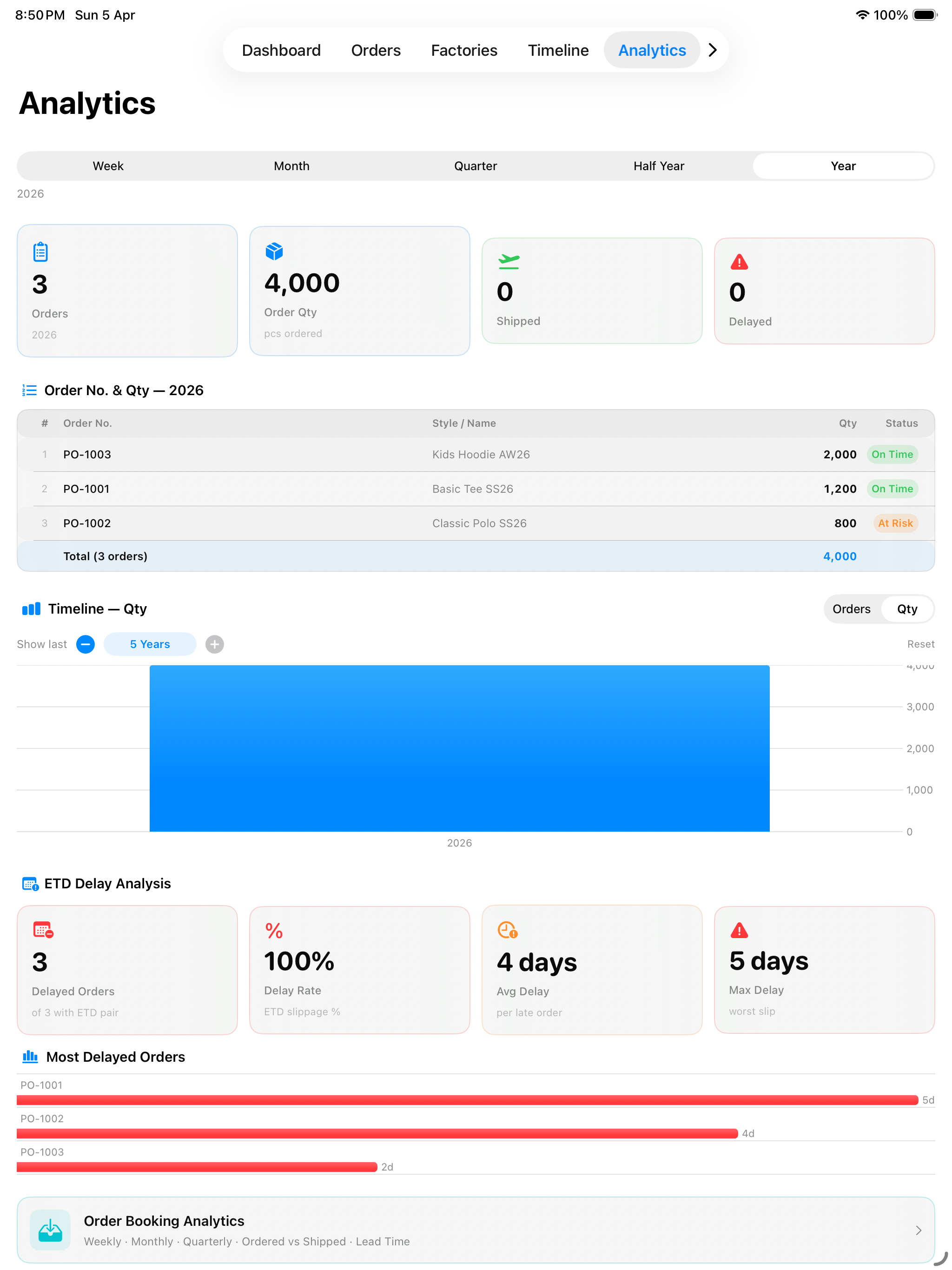Tap the Basic Tee SS26 style name
Viewport: 952px width, 1270px height.
[x=473, y=489]
